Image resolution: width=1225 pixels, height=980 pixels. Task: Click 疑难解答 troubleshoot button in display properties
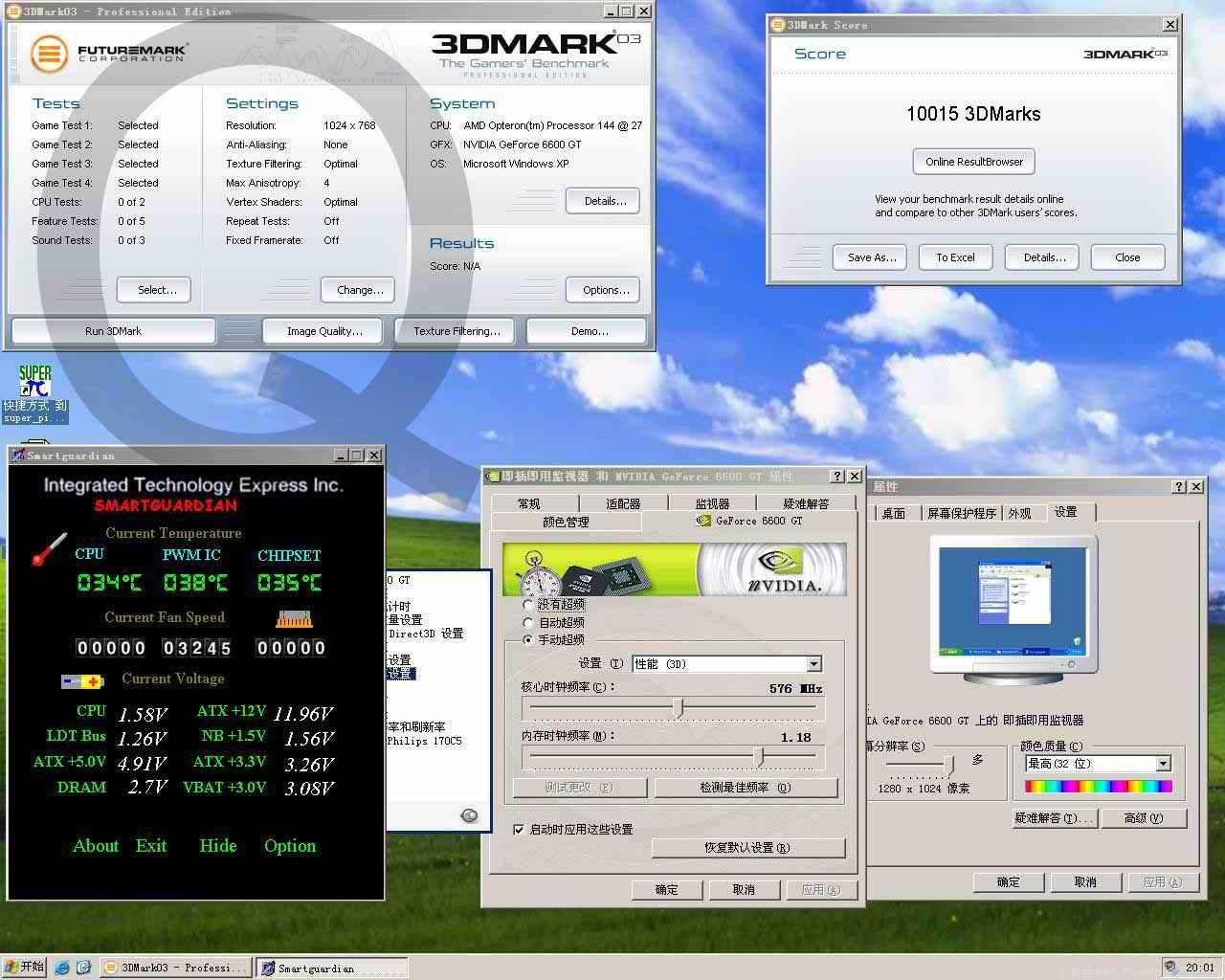coord(1053,818)
